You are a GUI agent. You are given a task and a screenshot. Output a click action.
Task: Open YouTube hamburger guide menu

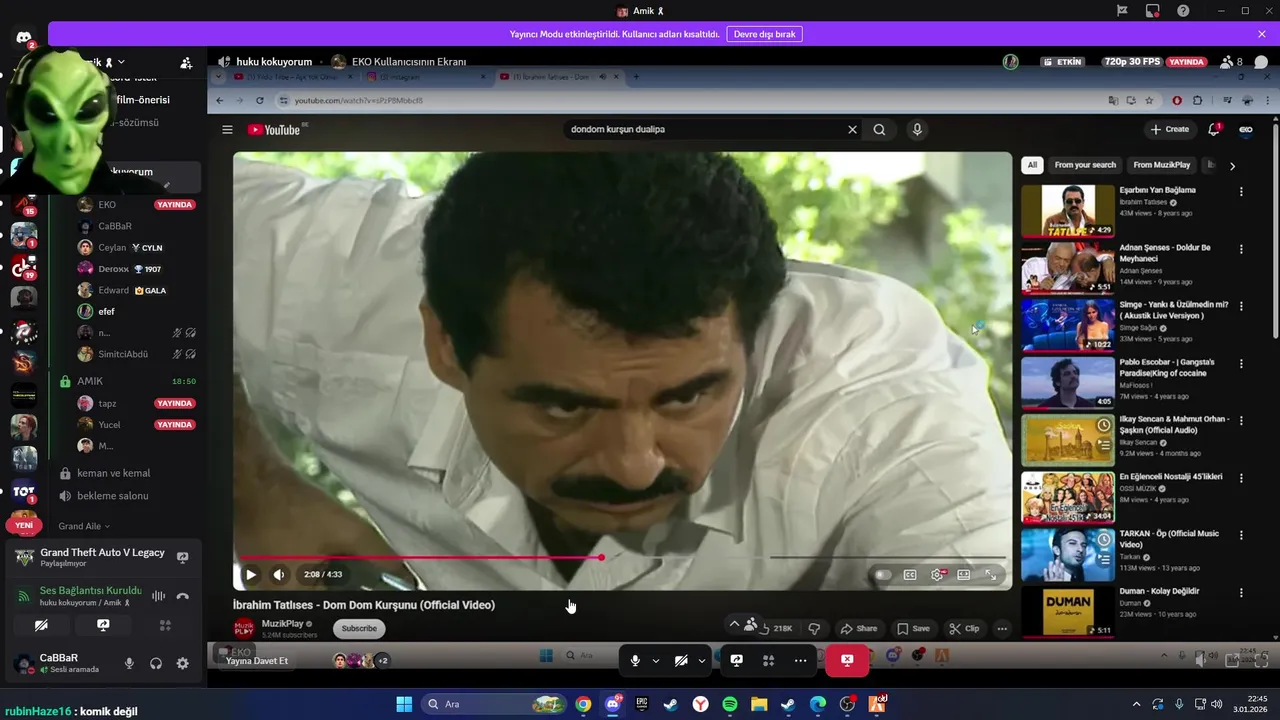point(227,130)
